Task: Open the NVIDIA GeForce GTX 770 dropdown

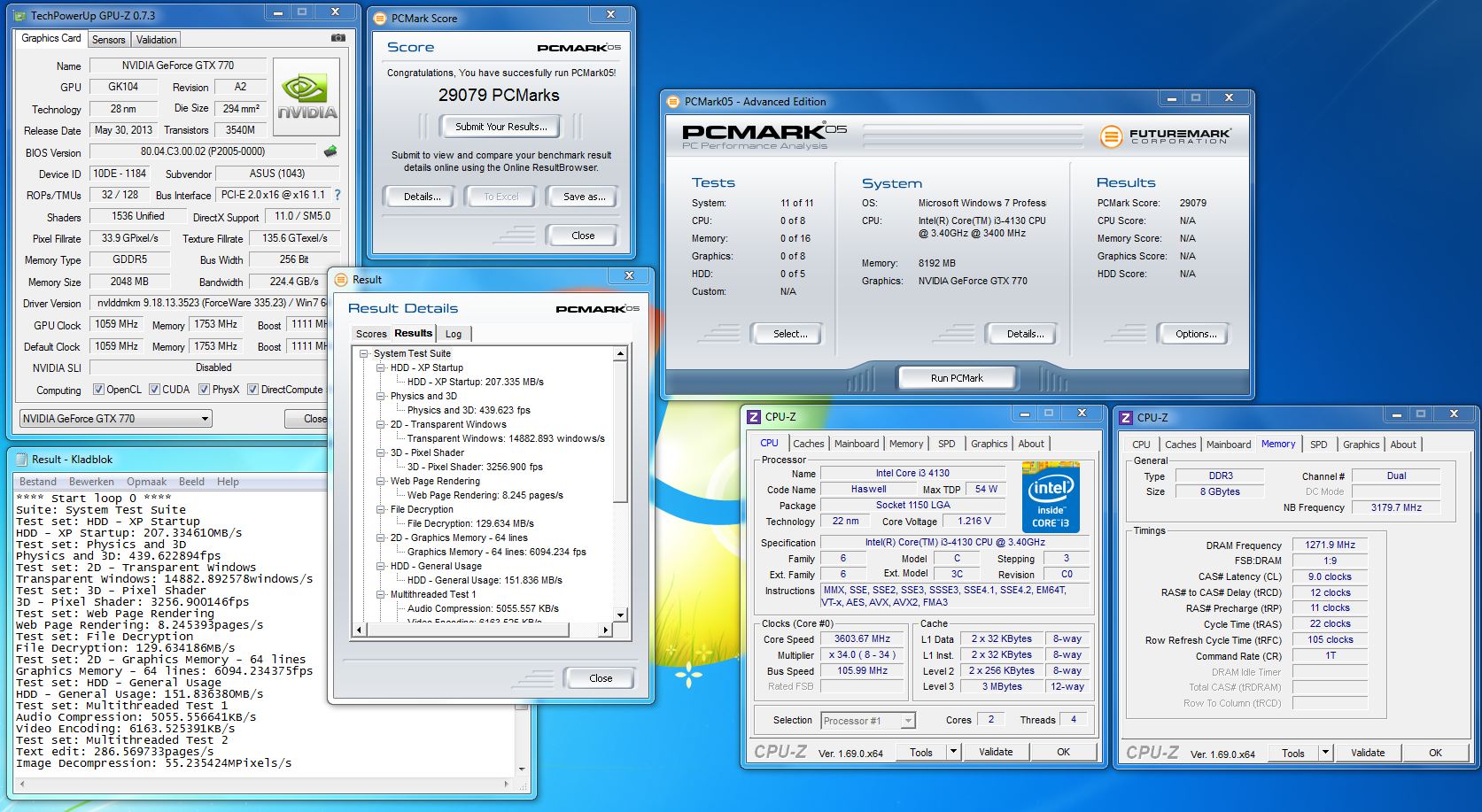Action: pos(116,419)
